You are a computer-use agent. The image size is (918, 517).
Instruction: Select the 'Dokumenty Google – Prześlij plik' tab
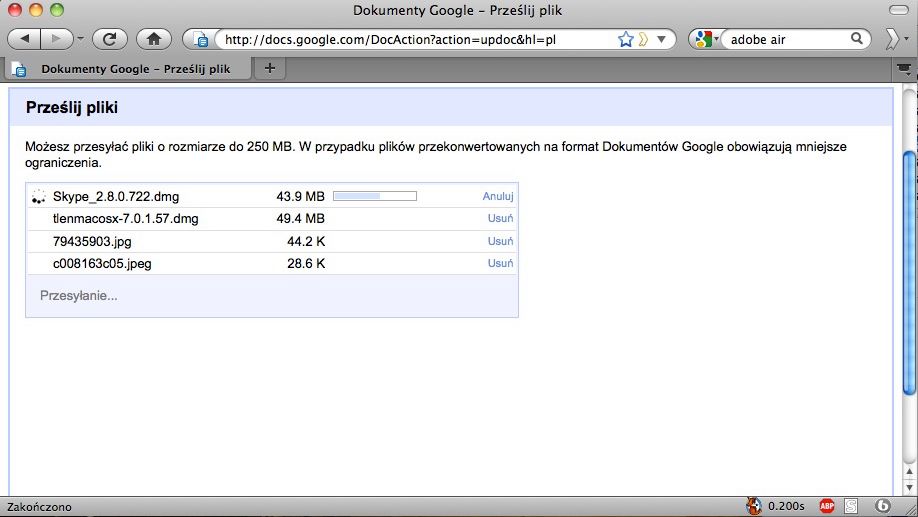click(x=128, y=69)
